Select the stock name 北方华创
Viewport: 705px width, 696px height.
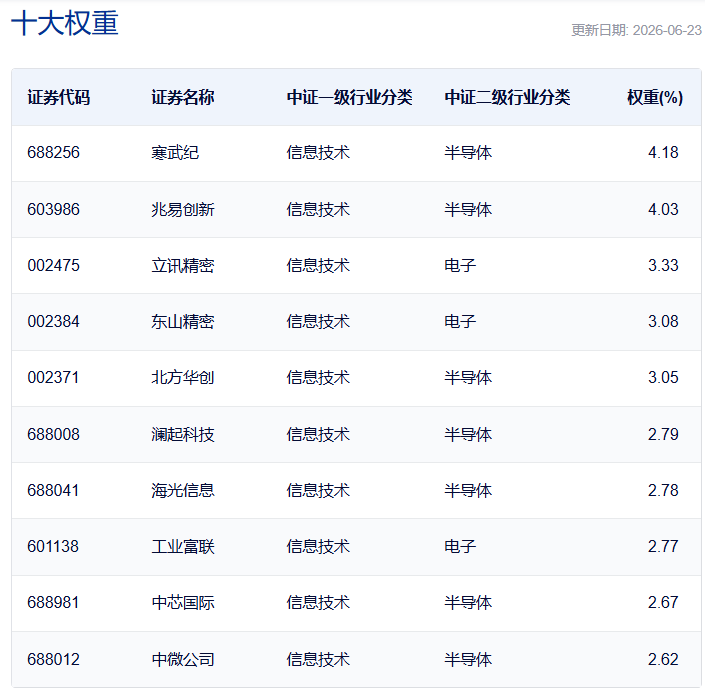coord(183,377)
